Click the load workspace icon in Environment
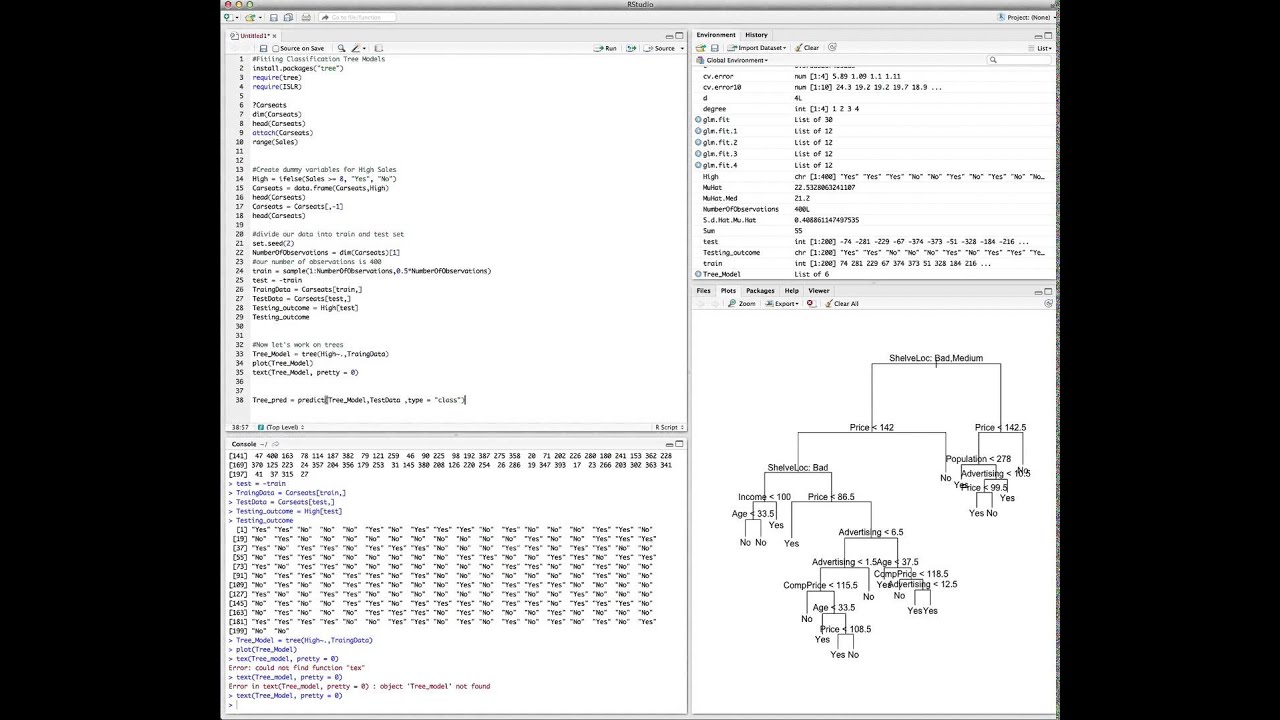The image size is (1280, 720). 701,48
